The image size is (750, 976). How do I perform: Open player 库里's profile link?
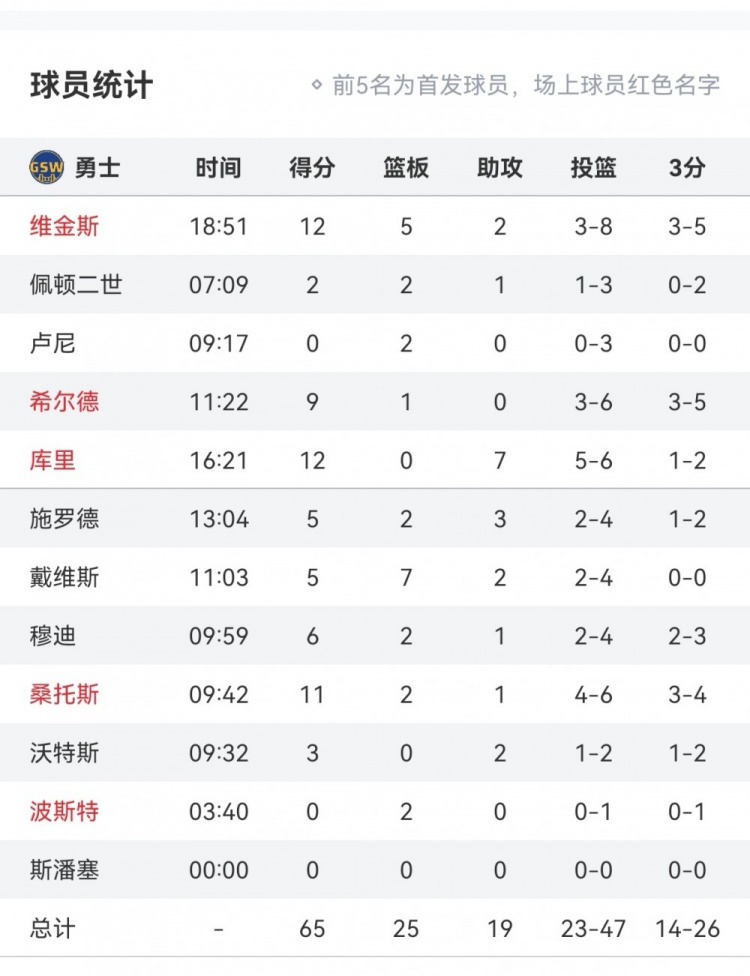click(52, 460)
